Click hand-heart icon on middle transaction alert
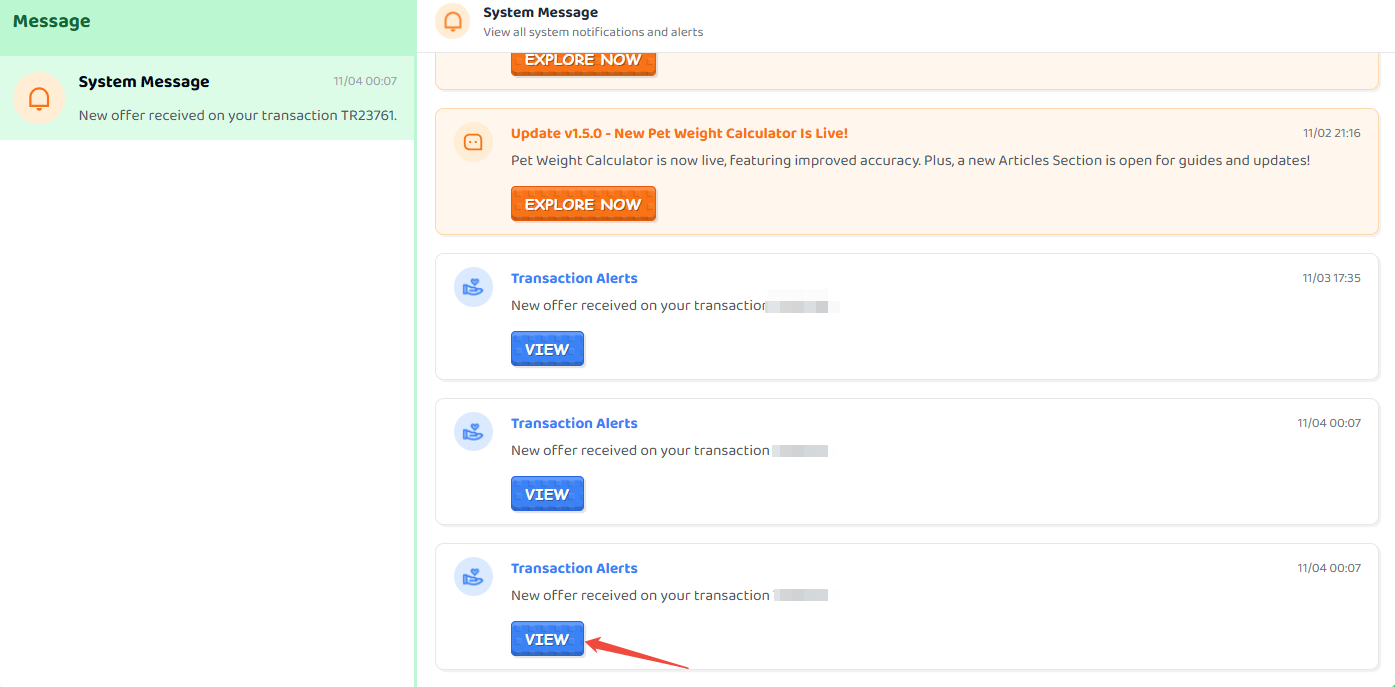Viewport: 1395px width, 687px height. coord(474,432)
